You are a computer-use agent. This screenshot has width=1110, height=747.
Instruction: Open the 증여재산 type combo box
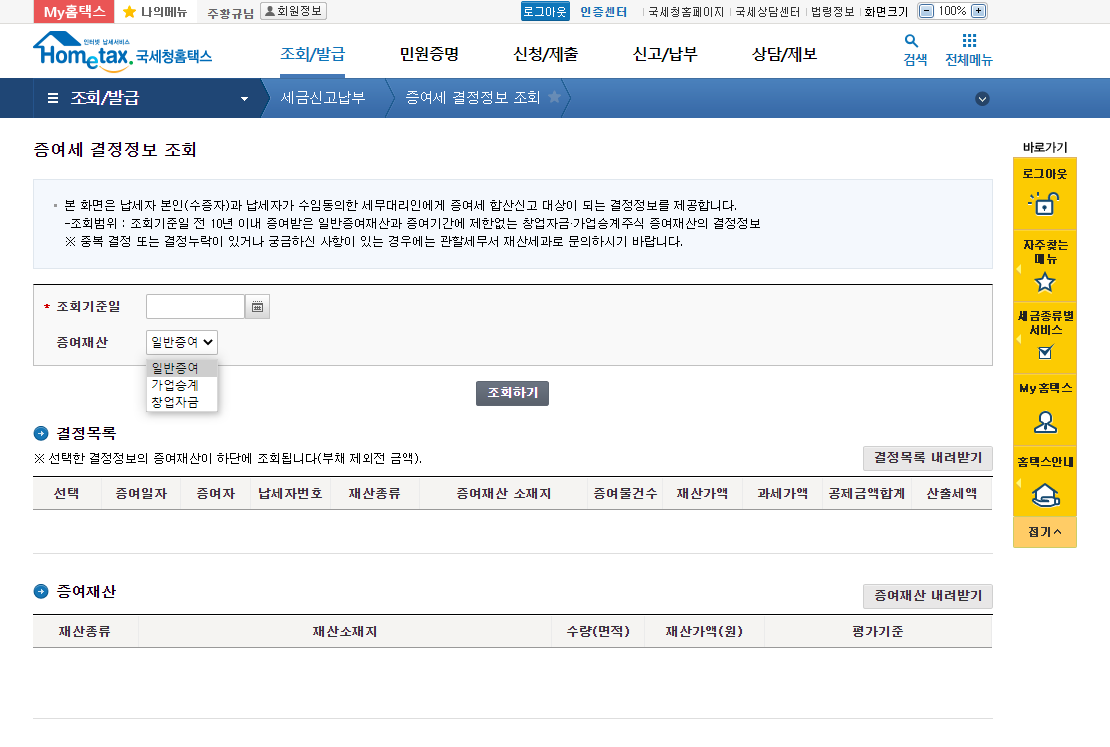point(182,342)
